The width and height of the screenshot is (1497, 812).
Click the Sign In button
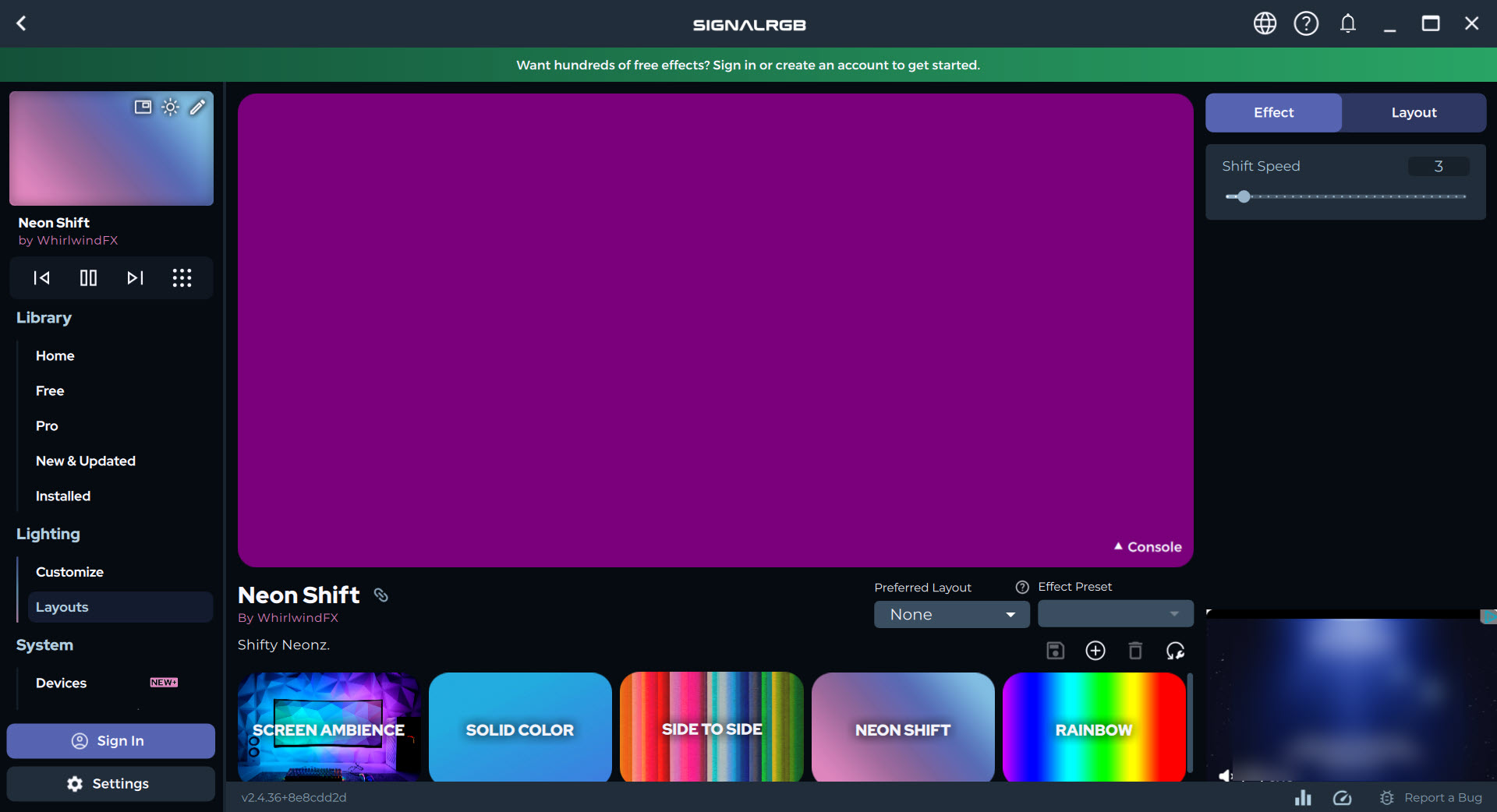point(111,741)
